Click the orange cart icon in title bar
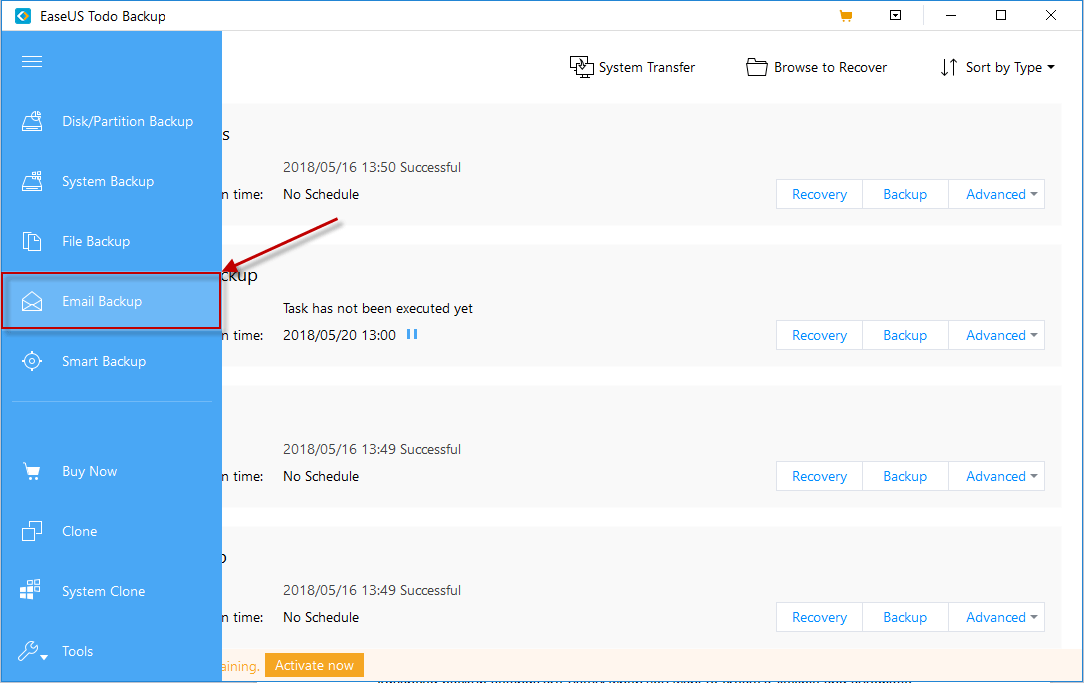The image size is (1084, 683). [845, 15]
